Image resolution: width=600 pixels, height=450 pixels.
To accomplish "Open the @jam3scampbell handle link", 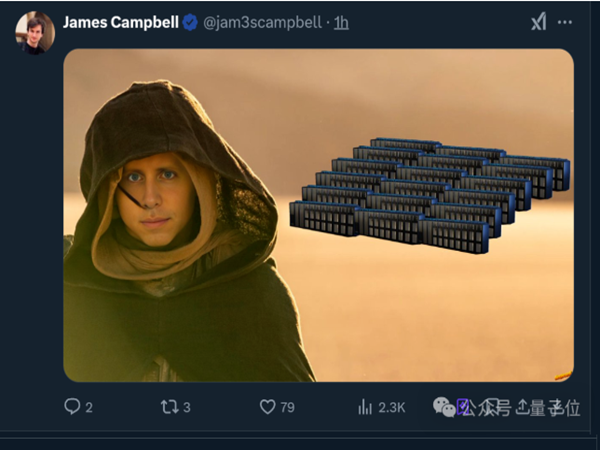I will click(x=264, y=22).
